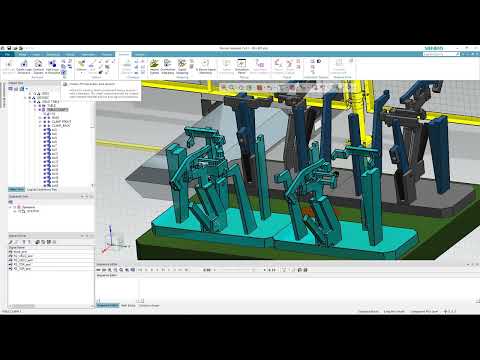Switch to the View ribbon tab
Image resolution: width=480 pixels, height=360 pixels.
37,54
